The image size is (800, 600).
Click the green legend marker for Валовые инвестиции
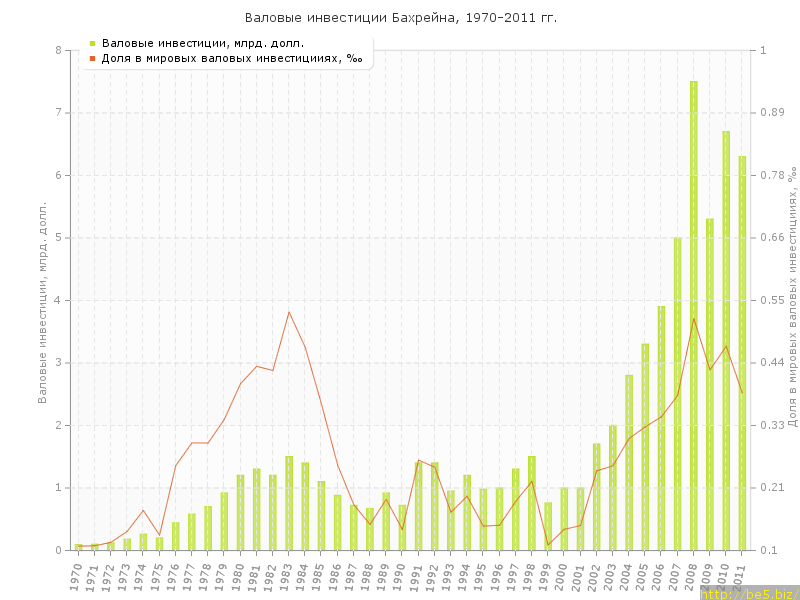pyautogui.click(x=92, y=43)
